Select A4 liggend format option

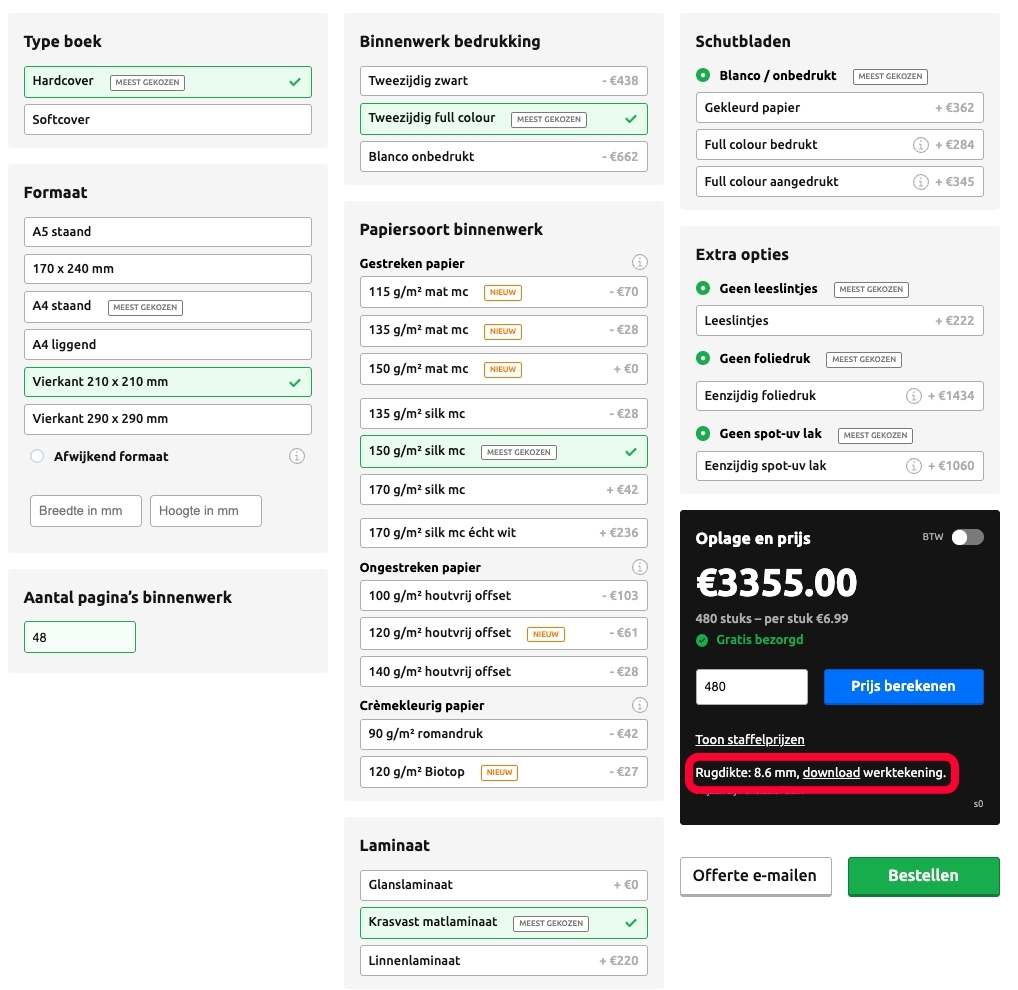pyautogui.click(x=167, y=345)
